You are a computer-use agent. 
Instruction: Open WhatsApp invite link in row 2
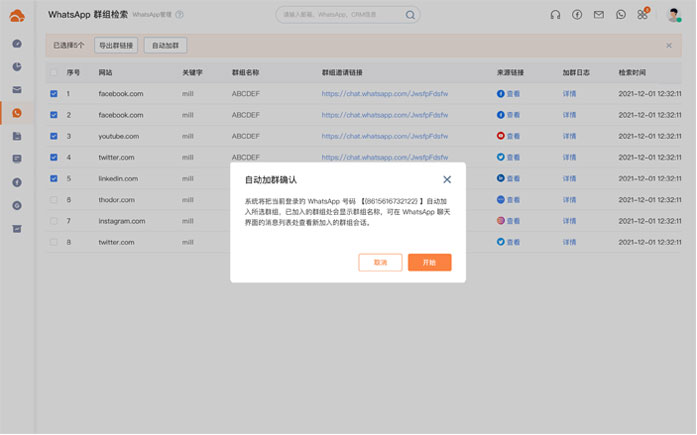385,115
